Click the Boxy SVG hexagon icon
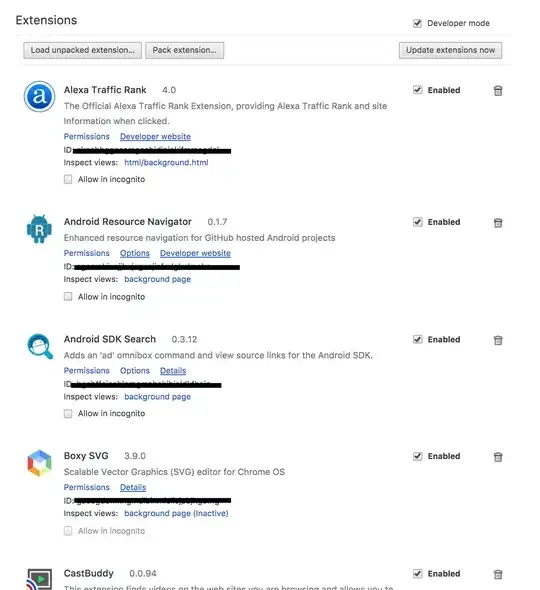Viewport: 540px width, 590px height. click(x=40, y=463)
